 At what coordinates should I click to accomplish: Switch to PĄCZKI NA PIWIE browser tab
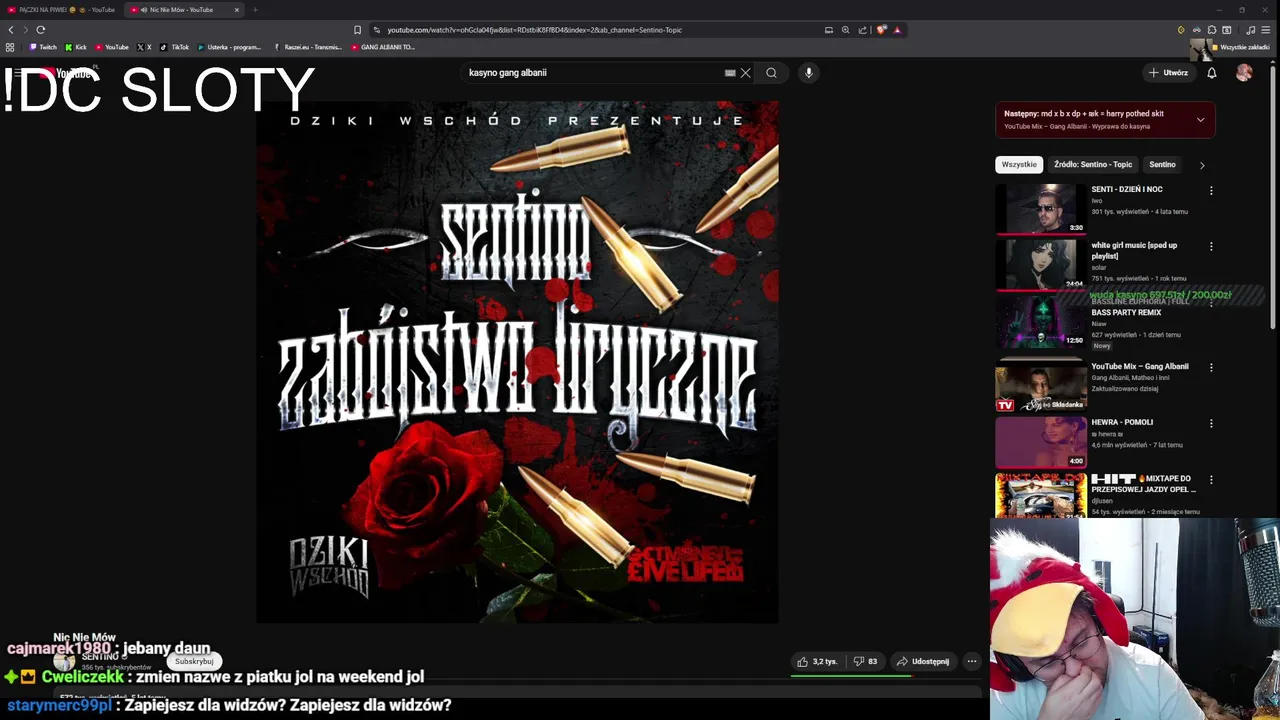click(x=60, y=10)
